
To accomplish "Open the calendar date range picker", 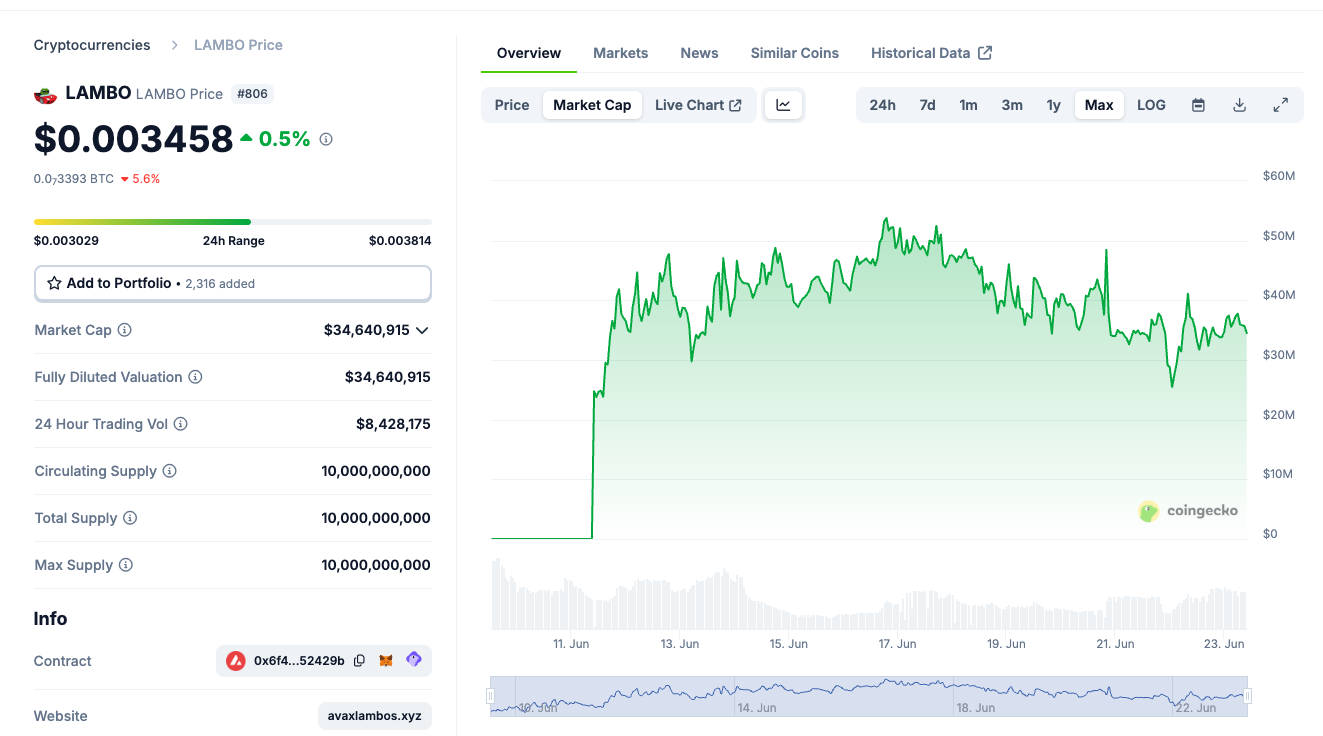I will click(1198, 105).
